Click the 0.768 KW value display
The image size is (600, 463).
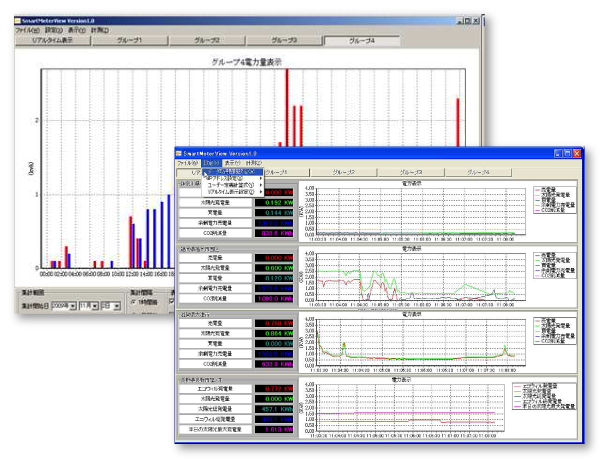tap(274, 323)
